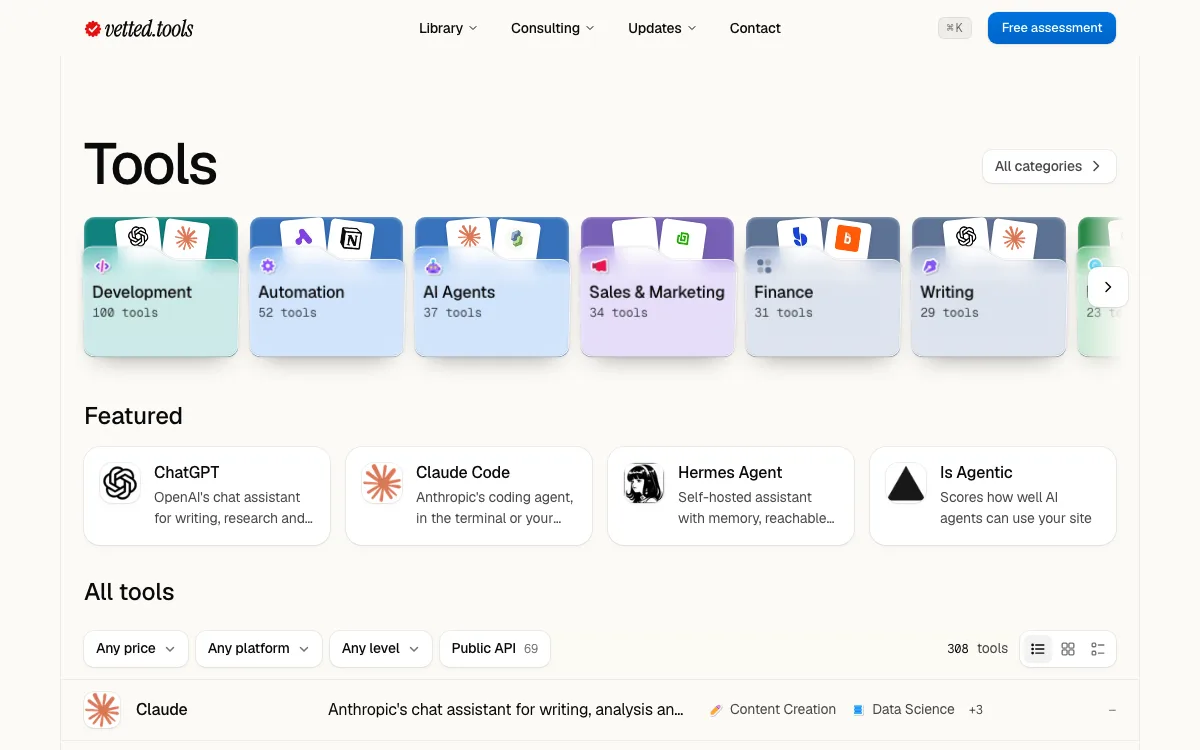Click the ChatGPT logo on Writing folder
1200x750 pixels.
tap(966, 237)
